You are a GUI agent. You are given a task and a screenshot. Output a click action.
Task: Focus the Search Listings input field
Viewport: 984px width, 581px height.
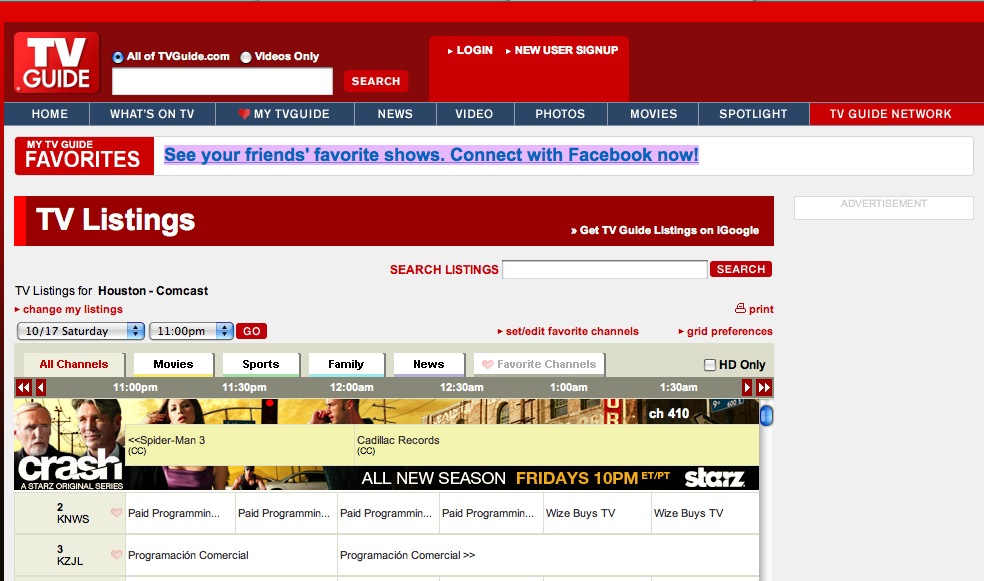(x=605, y=269)
